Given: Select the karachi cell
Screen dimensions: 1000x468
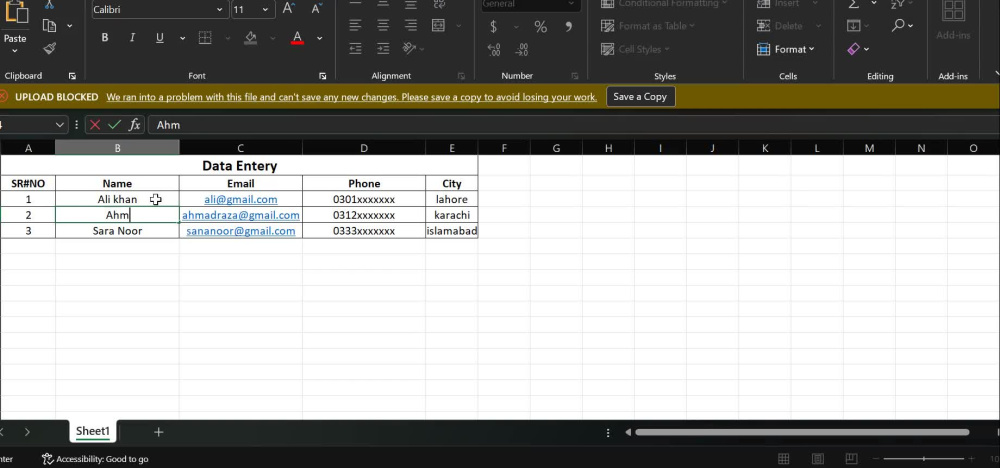Looking at the screenshot, I should [x=452, y=215].
